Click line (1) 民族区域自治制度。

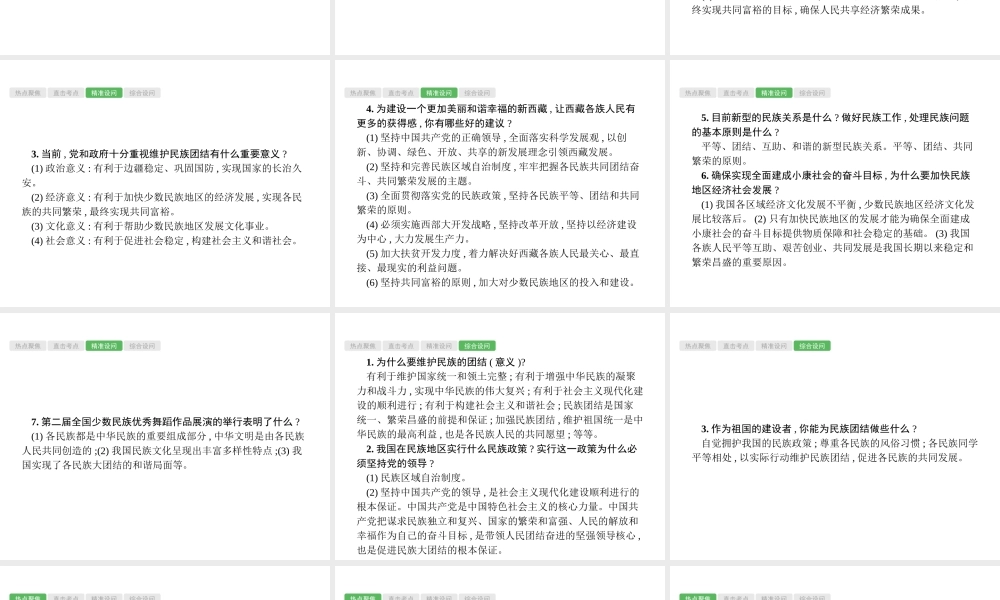click(416, 478)
